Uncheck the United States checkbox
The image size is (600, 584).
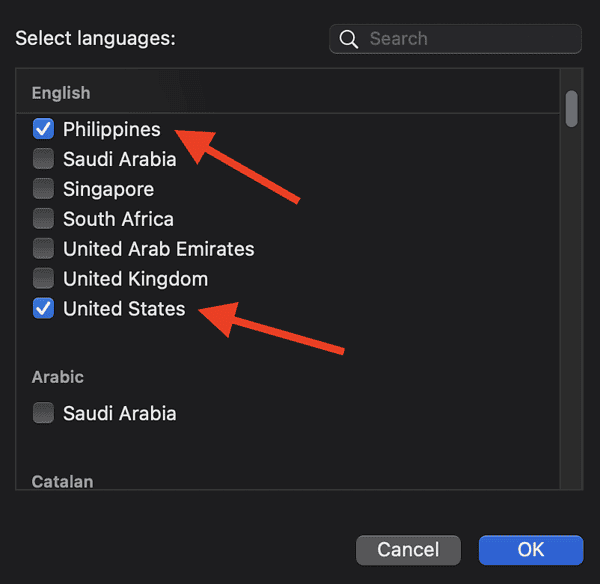tap(43, 309)
